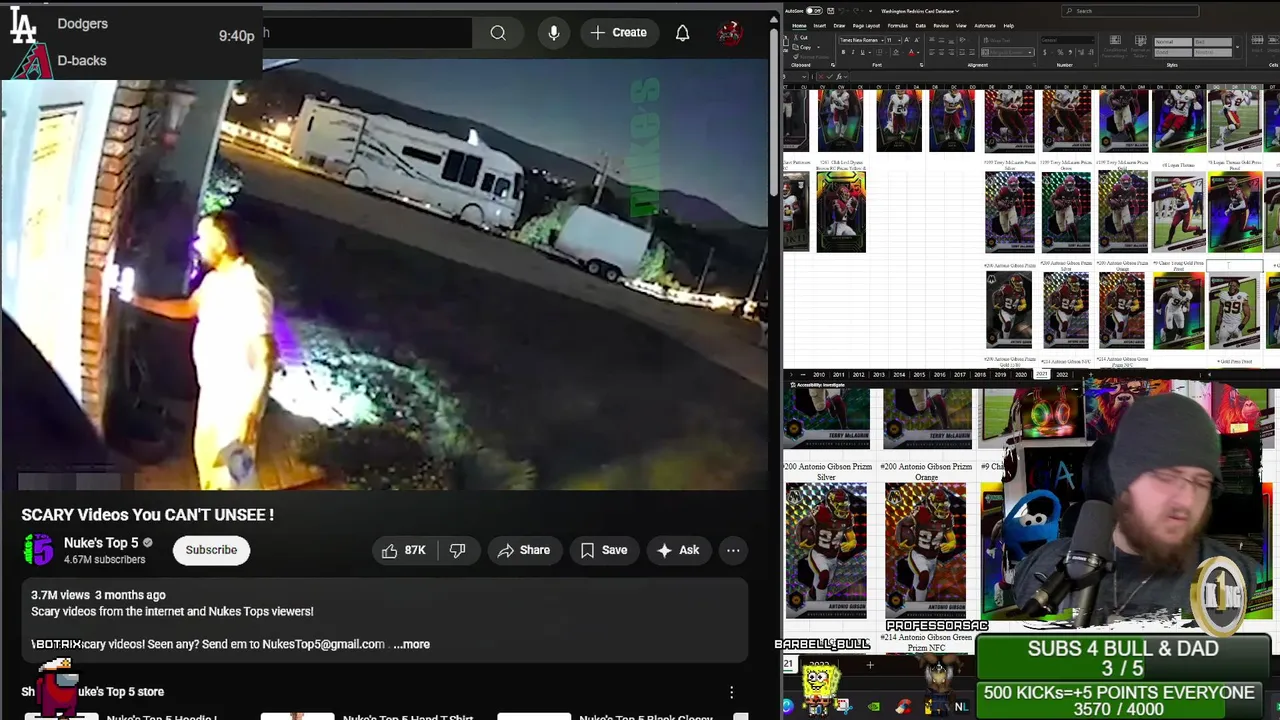Expand the cell Styles gallery arrow
Image resolution: width=1280 pixels, height=720 pixels.
tap(1237, 47)
